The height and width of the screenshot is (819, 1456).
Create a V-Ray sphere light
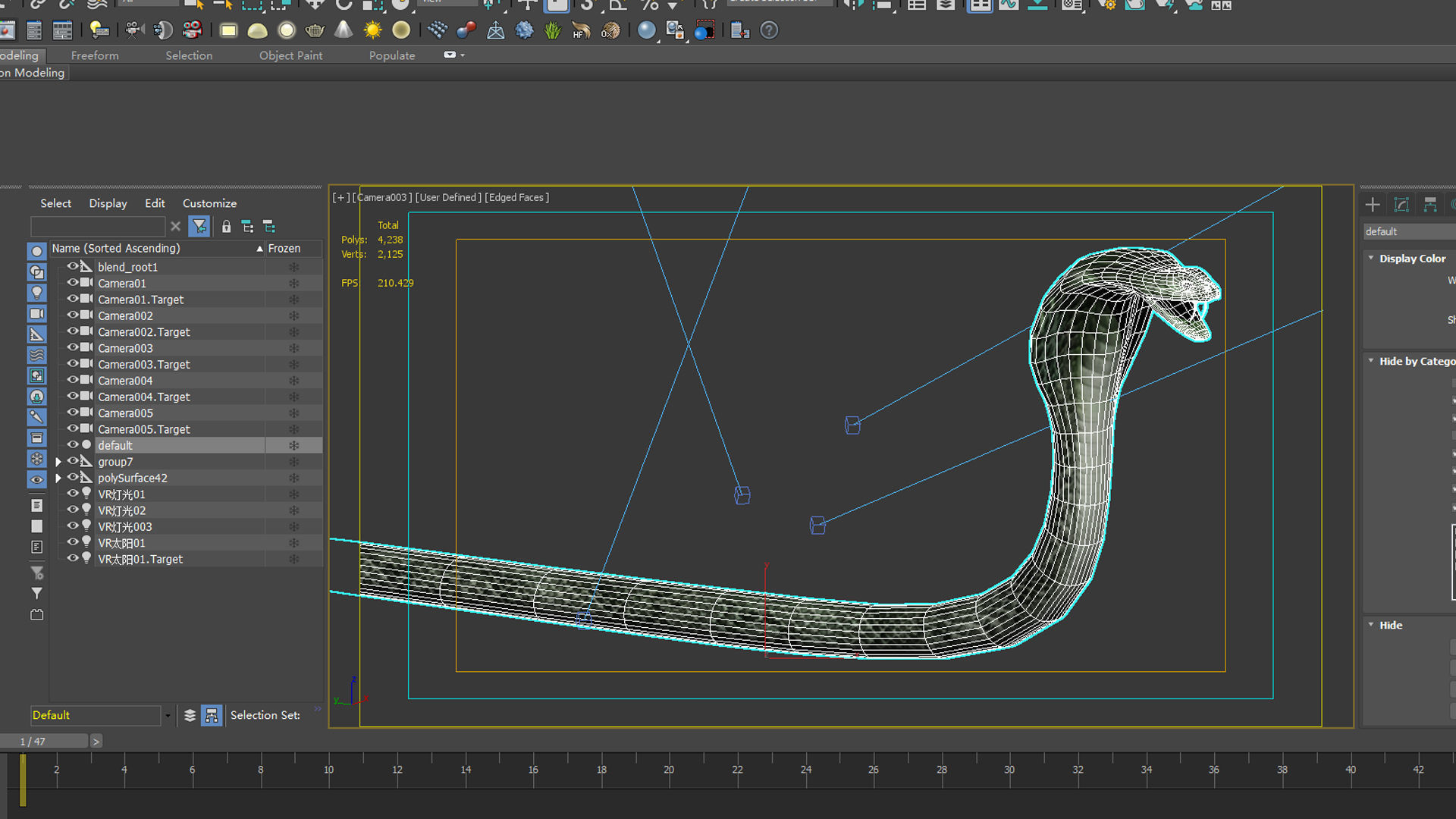point(287,30)
